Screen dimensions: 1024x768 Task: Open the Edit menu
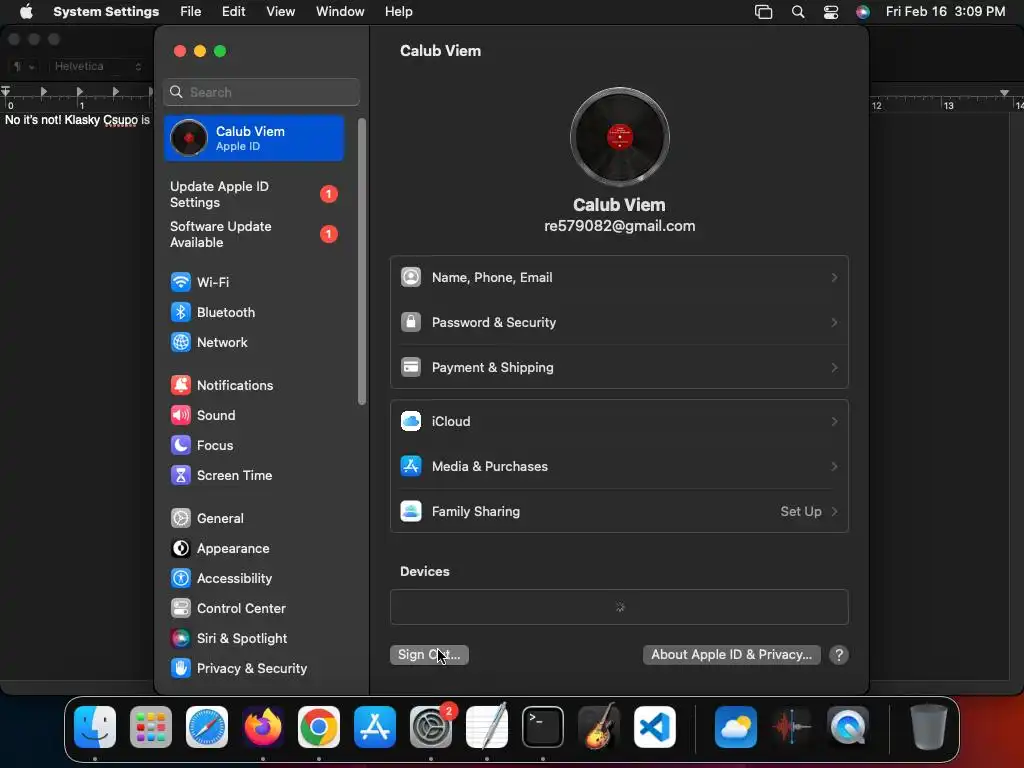[x=233, y=12]
